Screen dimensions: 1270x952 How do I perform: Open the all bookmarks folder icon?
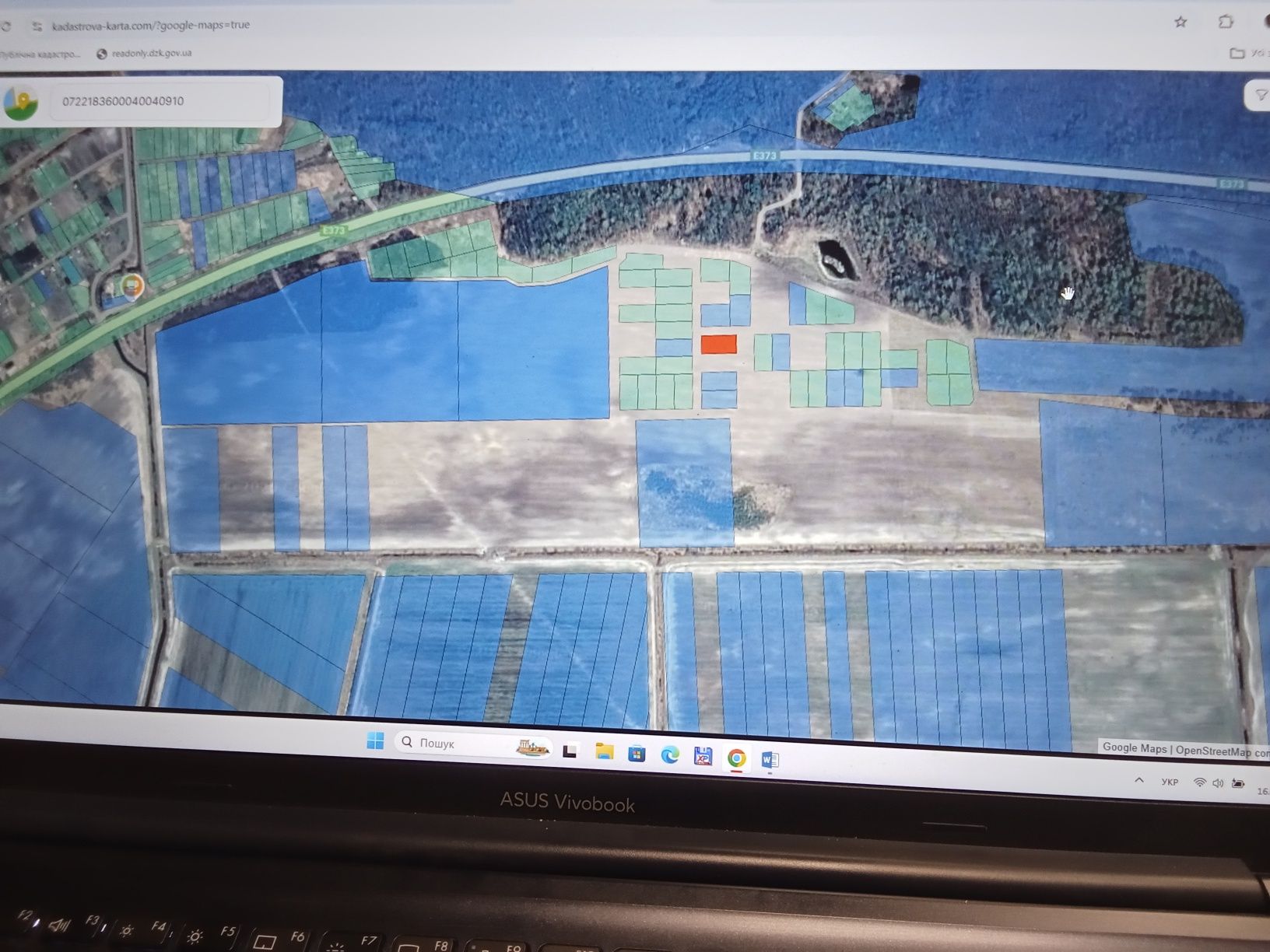(1237, 53)
